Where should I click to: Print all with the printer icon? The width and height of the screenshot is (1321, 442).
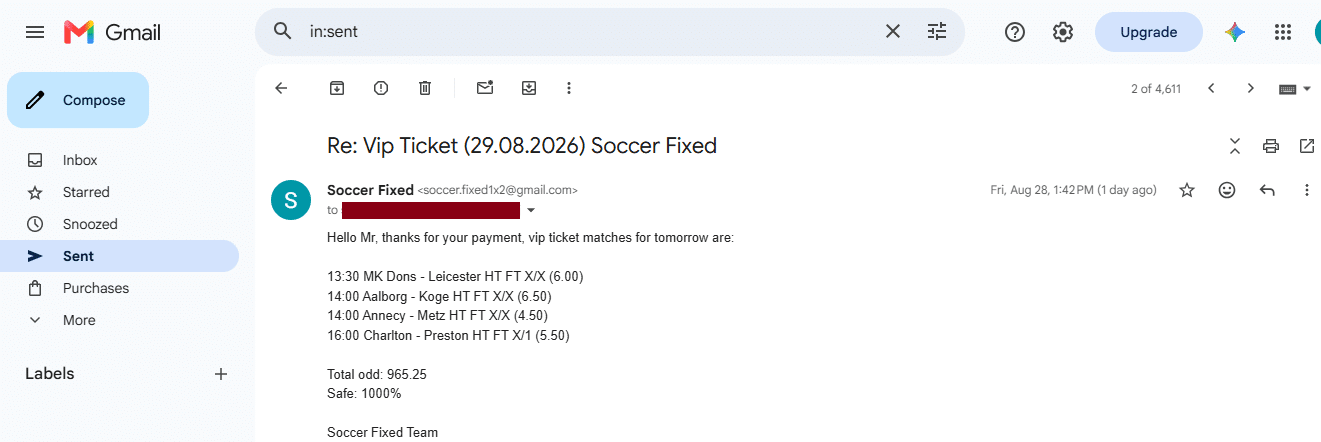pos(1271,146)
